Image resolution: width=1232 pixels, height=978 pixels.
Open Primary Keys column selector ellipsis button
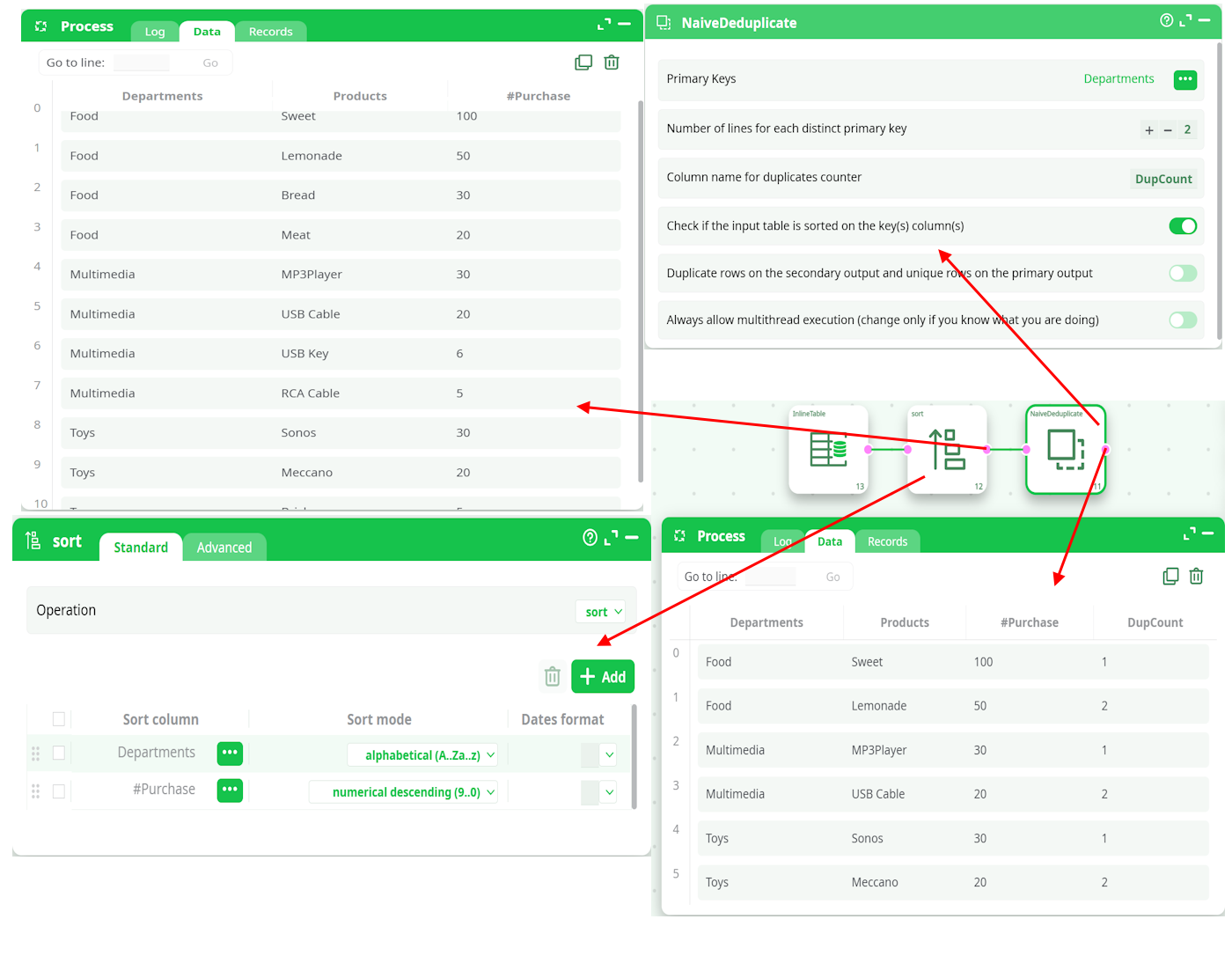coord(1185,79)
